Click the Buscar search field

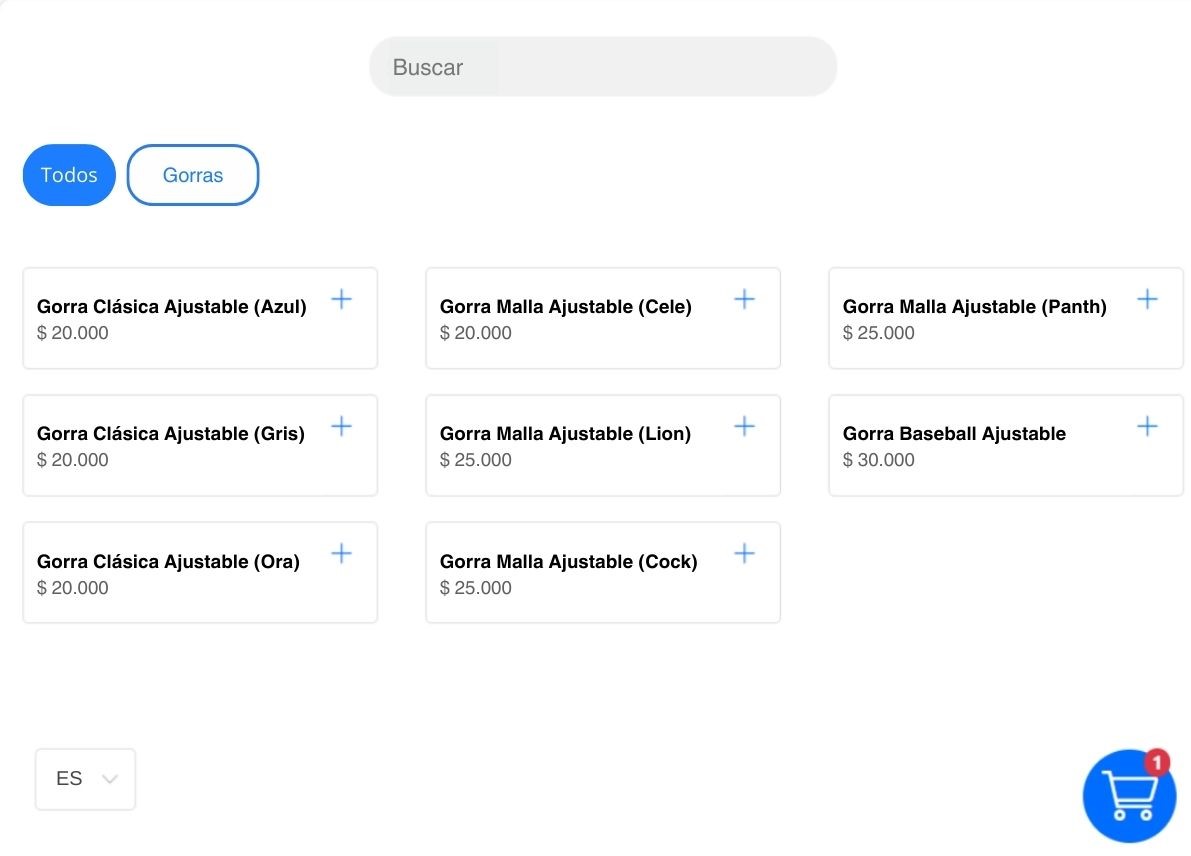[603, 67]
